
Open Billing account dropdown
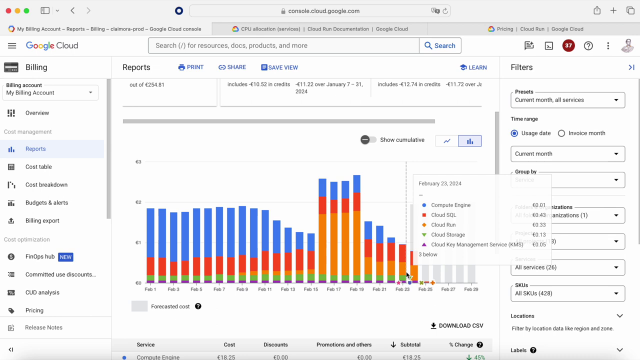50,93
